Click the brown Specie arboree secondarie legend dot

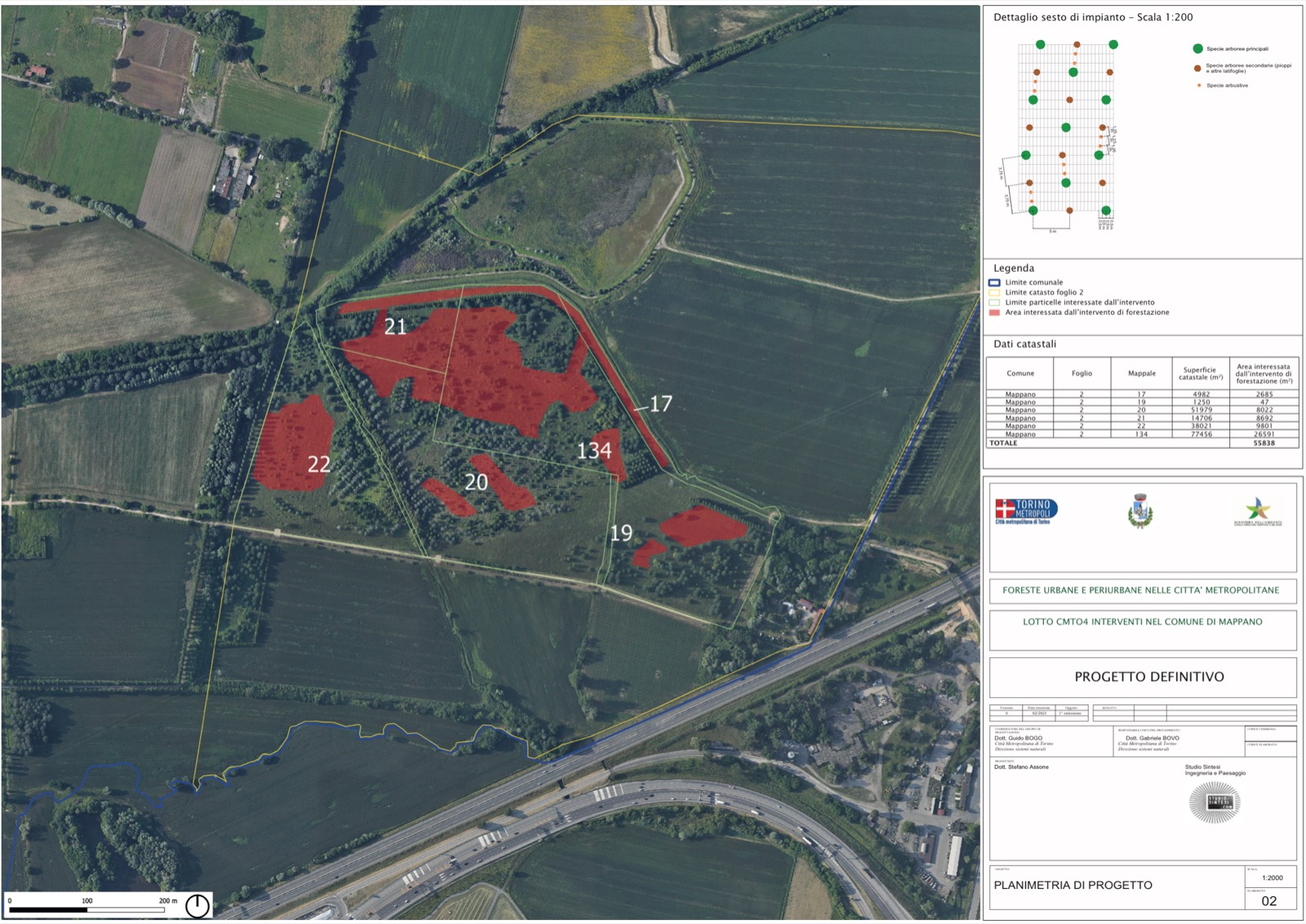[1197, 69]
